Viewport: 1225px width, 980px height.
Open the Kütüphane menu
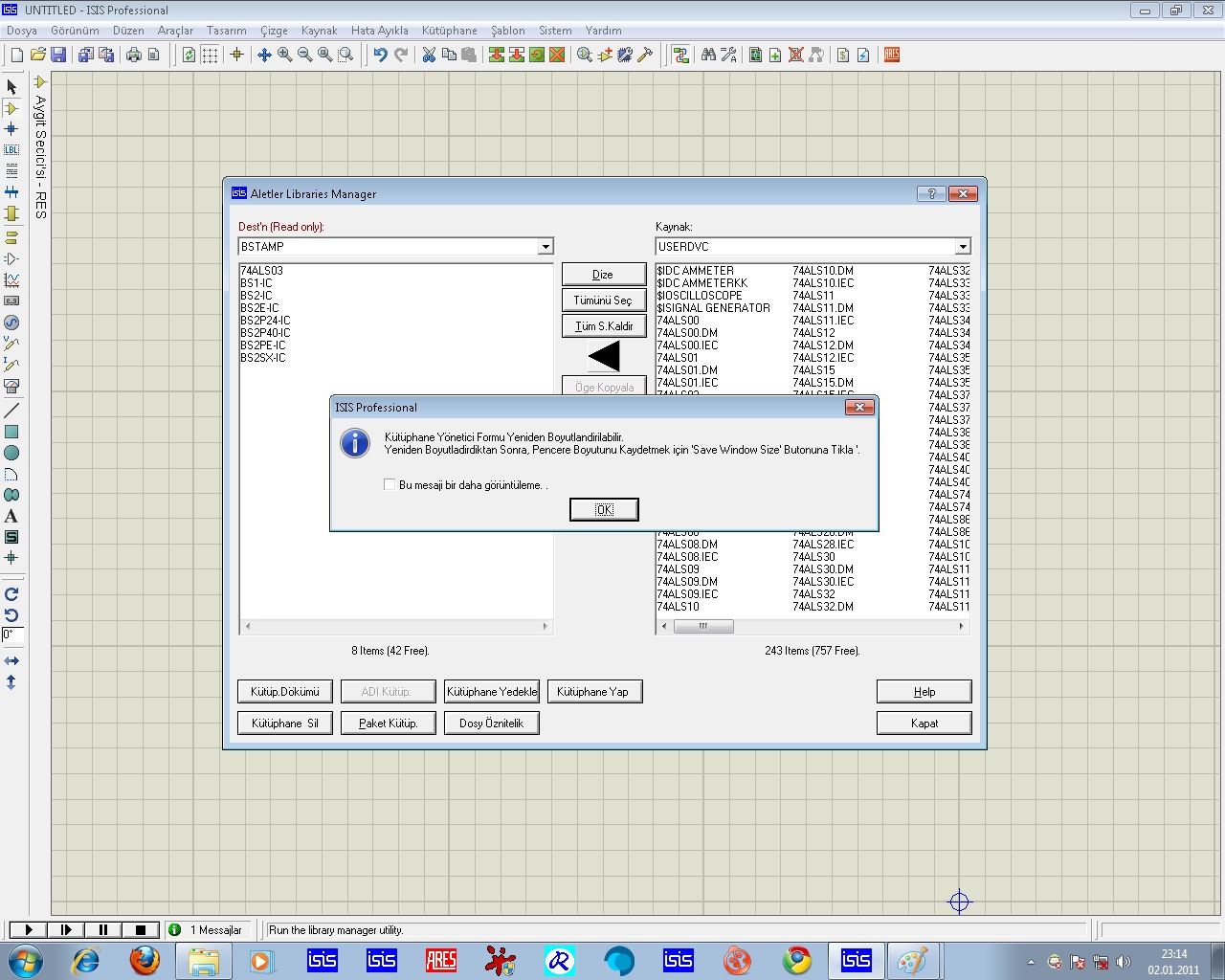click(450, 31)
